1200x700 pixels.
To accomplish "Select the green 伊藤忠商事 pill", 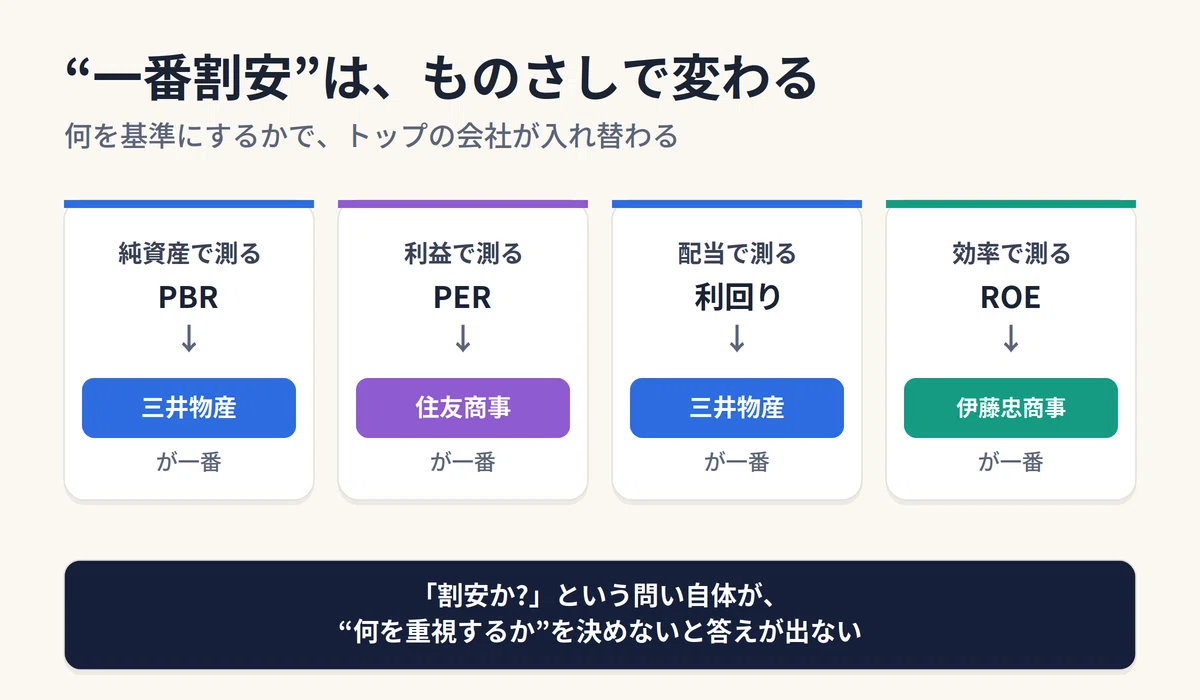I will click(1011, 408).
